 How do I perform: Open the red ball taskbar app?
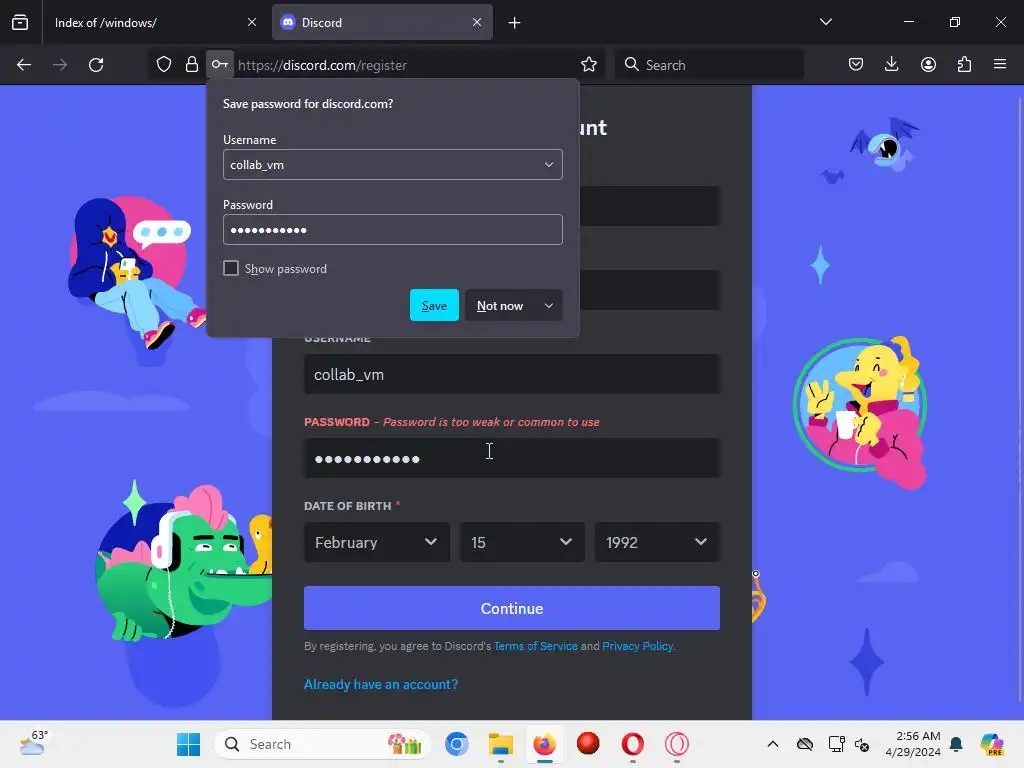[588, 744]
